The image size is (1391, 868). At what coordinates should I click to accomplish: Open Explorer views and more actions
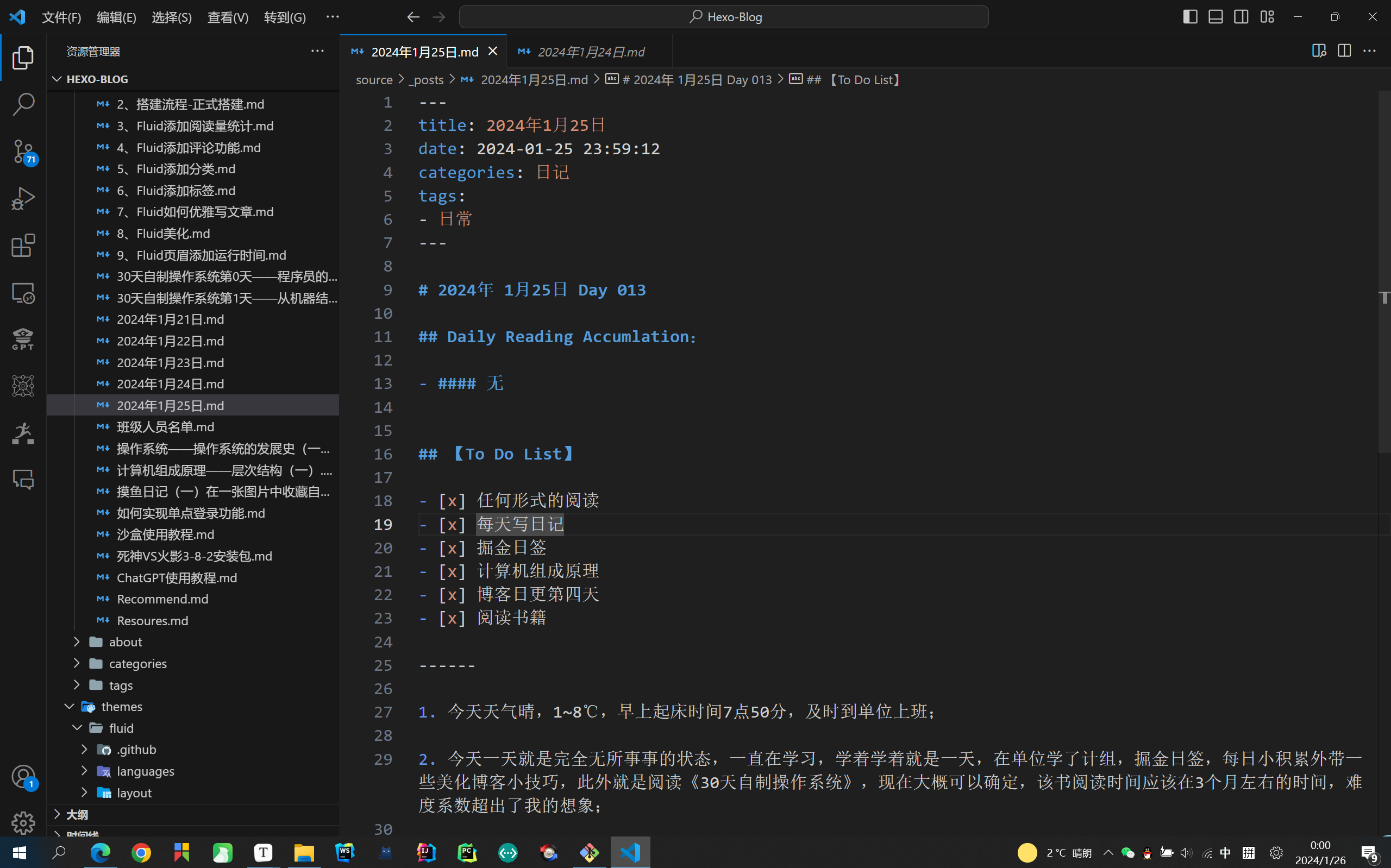pos(317,51)
